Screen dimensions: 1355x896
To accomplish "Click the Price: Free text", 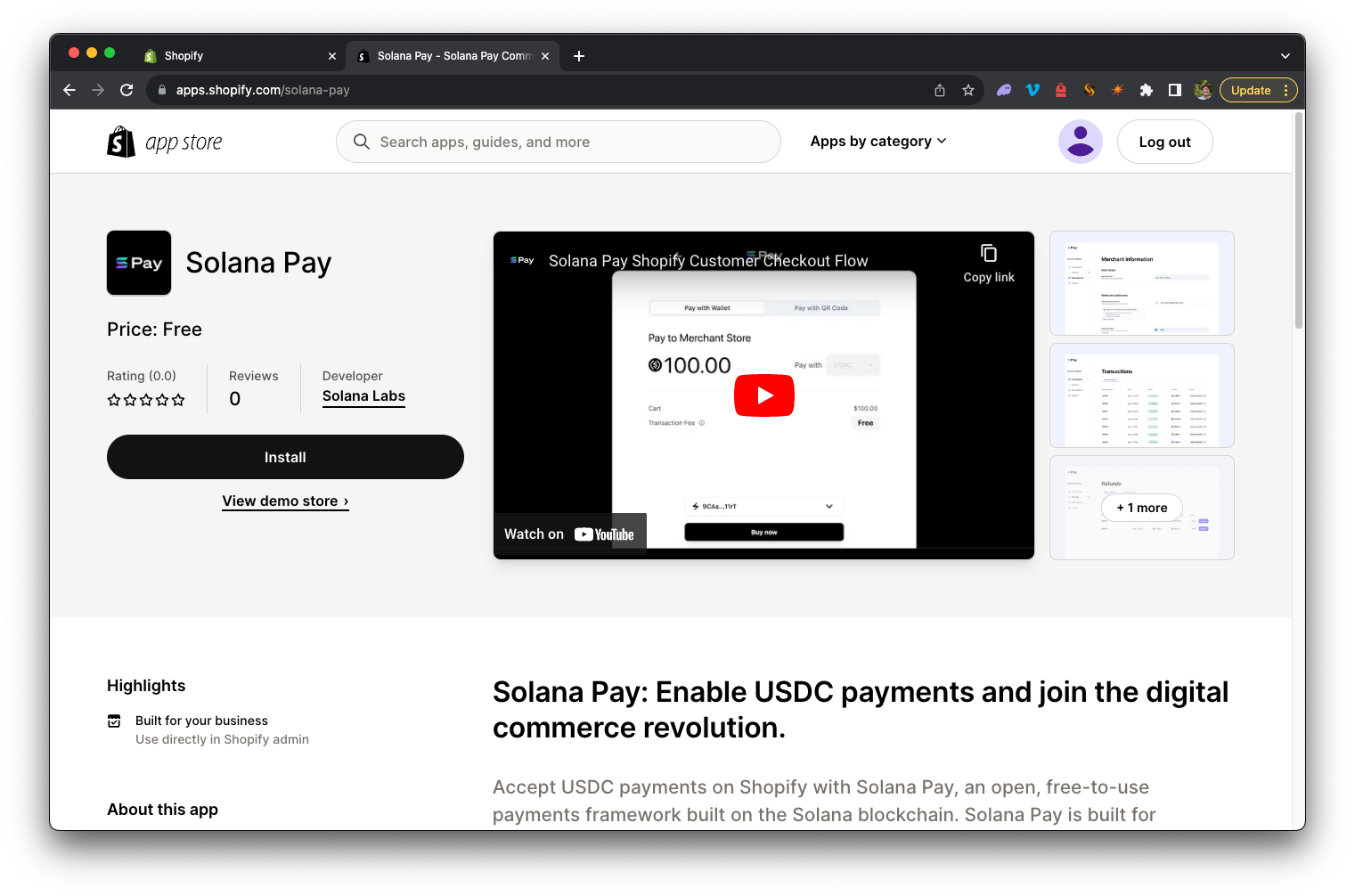I will pos(155,330).
